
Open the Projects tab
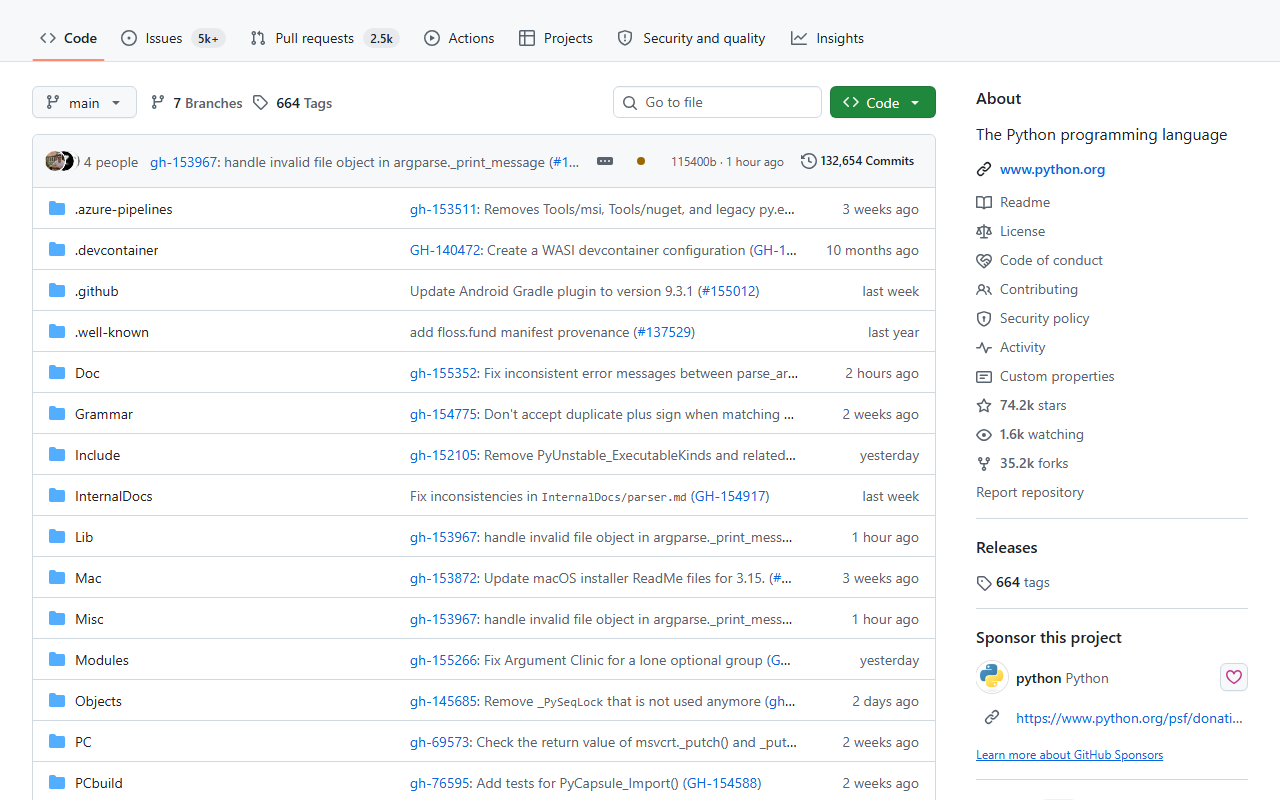point(556,38)
